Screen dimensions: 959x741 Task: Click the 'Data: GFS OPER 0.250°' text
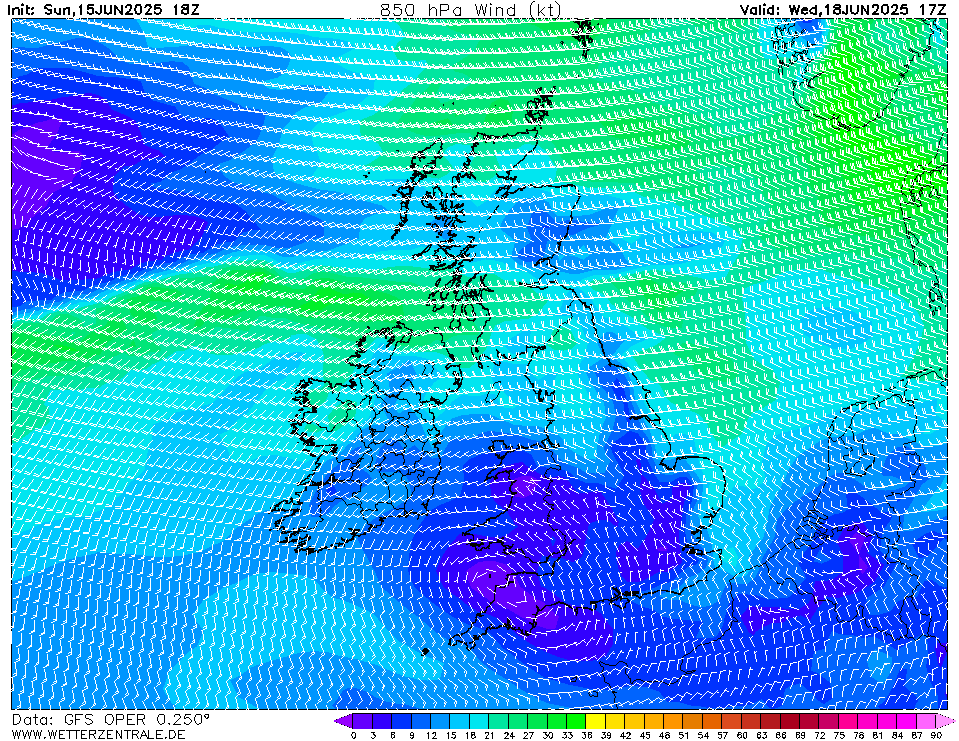click(x=111, y=720)
